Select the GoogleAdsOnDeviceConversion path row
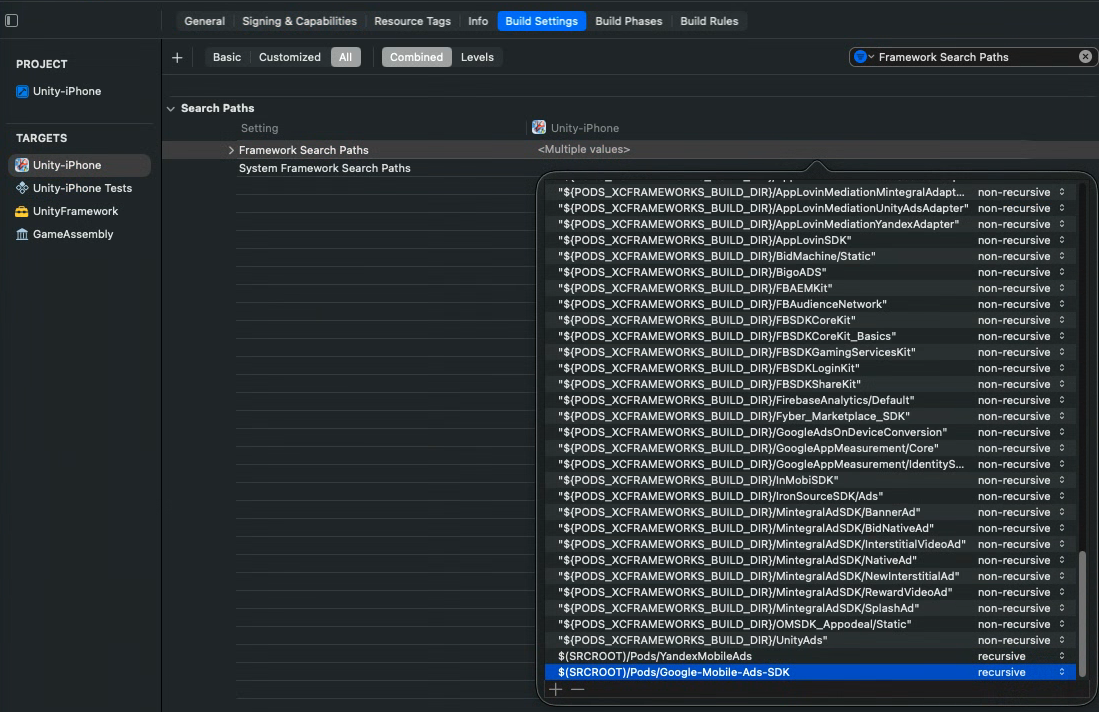 click(810, 432)
